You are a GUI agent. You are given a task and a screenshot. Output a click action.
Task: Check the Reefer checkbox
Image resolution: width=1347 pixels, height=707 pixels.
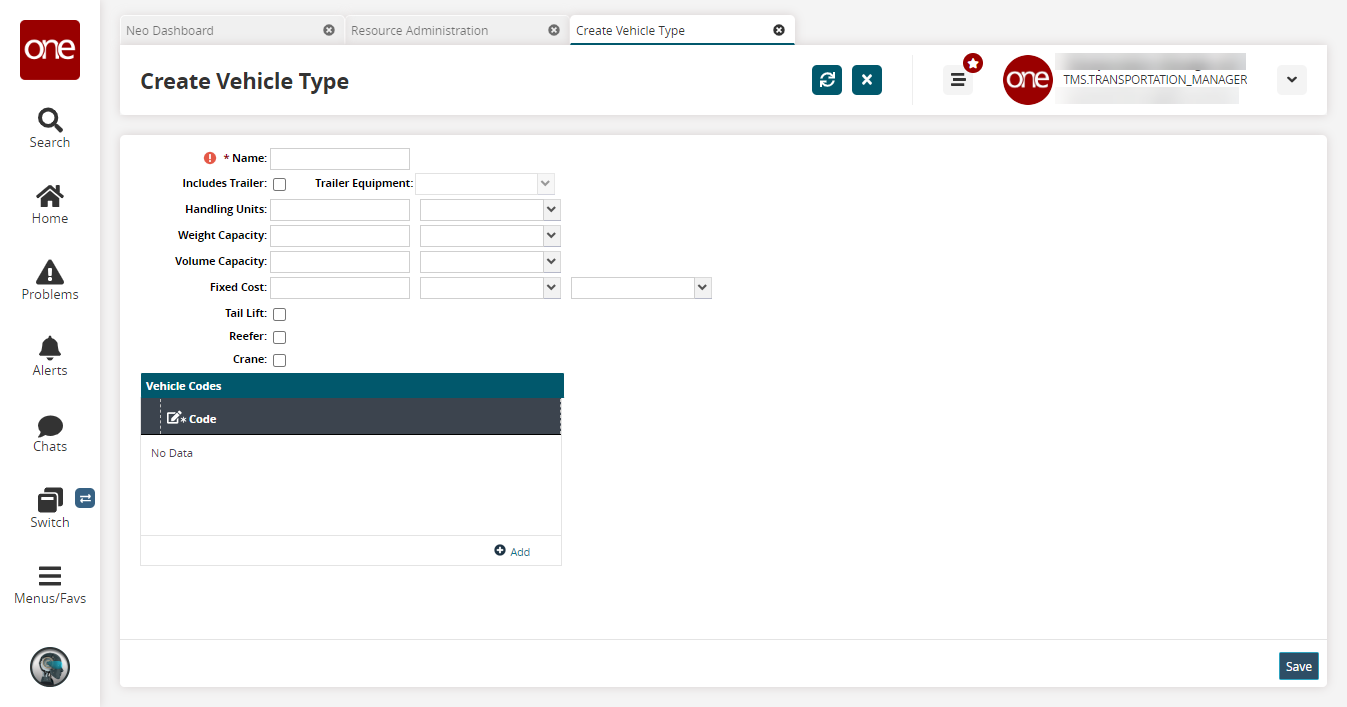click(280, 337)
